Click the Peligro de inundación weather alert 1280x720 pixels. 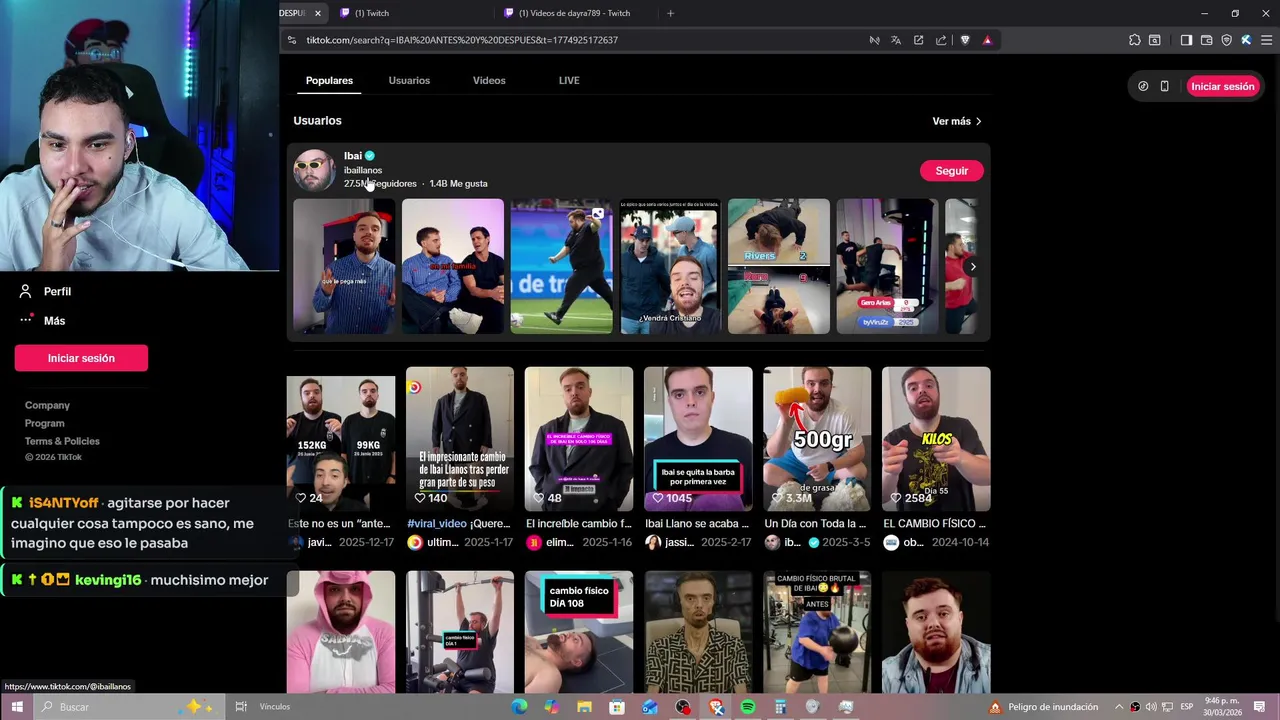pyautogui.click(x=1045, y=707)
